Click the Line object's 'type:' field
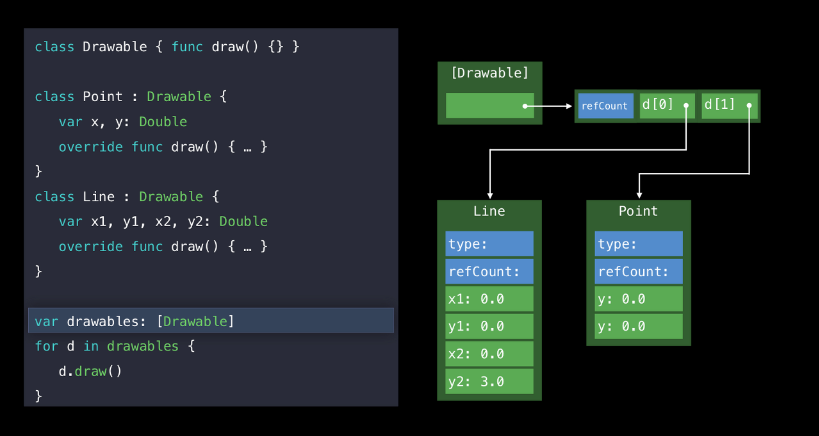Viewport: 819px width, 436px height. pyautogui.click(x=489, y=244)
